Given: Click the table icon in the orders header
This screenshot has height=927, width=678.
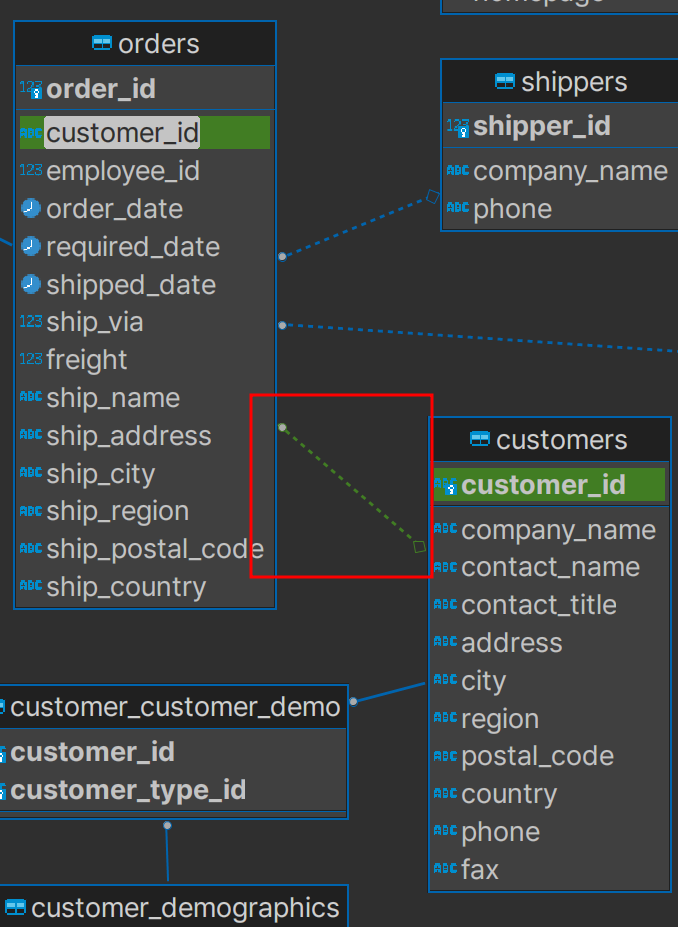Looking at the screenshot, I should (102, 43).
